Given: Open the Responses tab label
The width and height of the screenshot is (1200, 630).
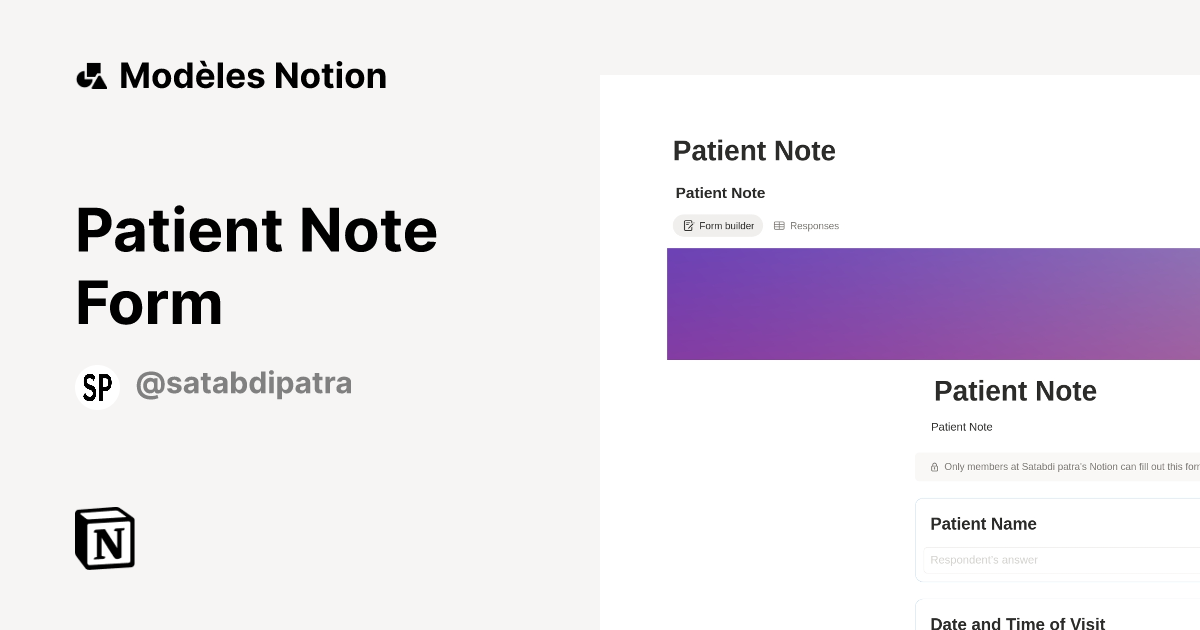Looking at the screenshot, I should 814,226.
